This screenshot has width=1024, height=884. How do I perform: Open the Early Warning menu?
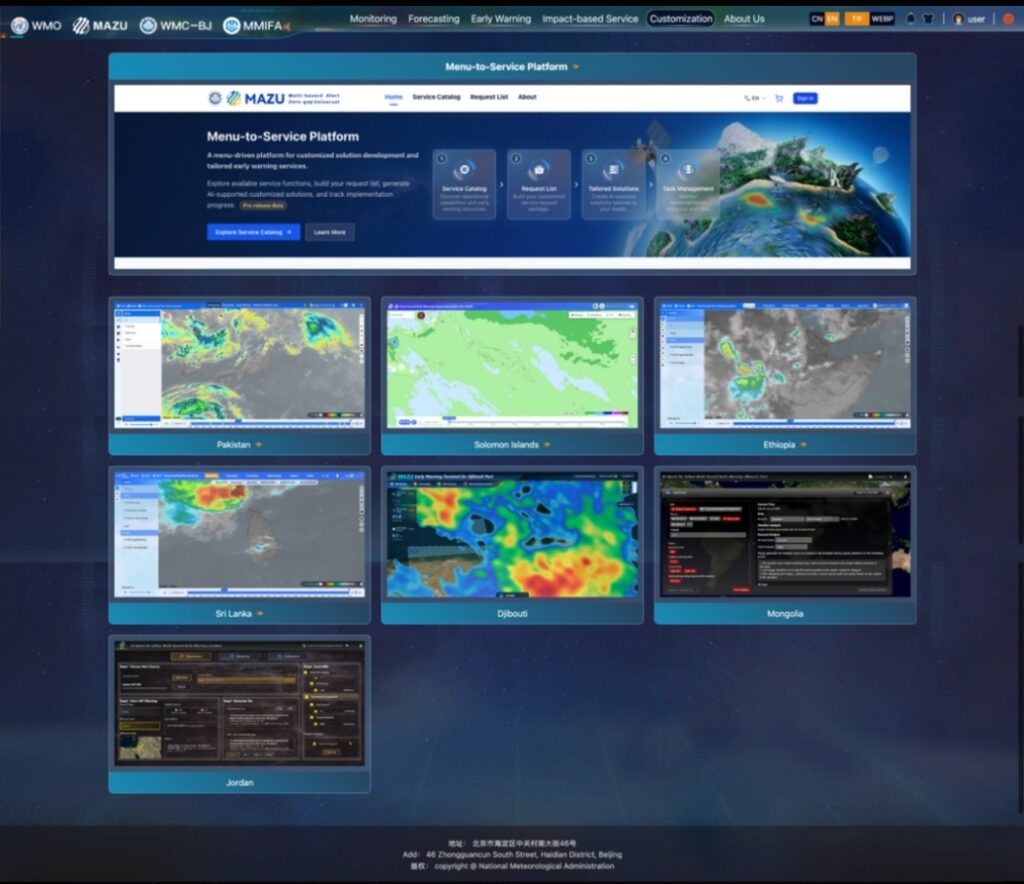[501, 19]
